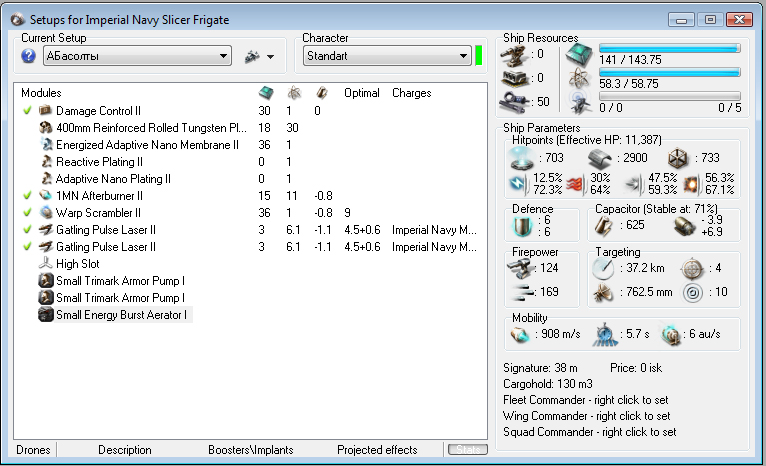
Task: Click the green character status indicator
Action: click(x=479, y=56)
